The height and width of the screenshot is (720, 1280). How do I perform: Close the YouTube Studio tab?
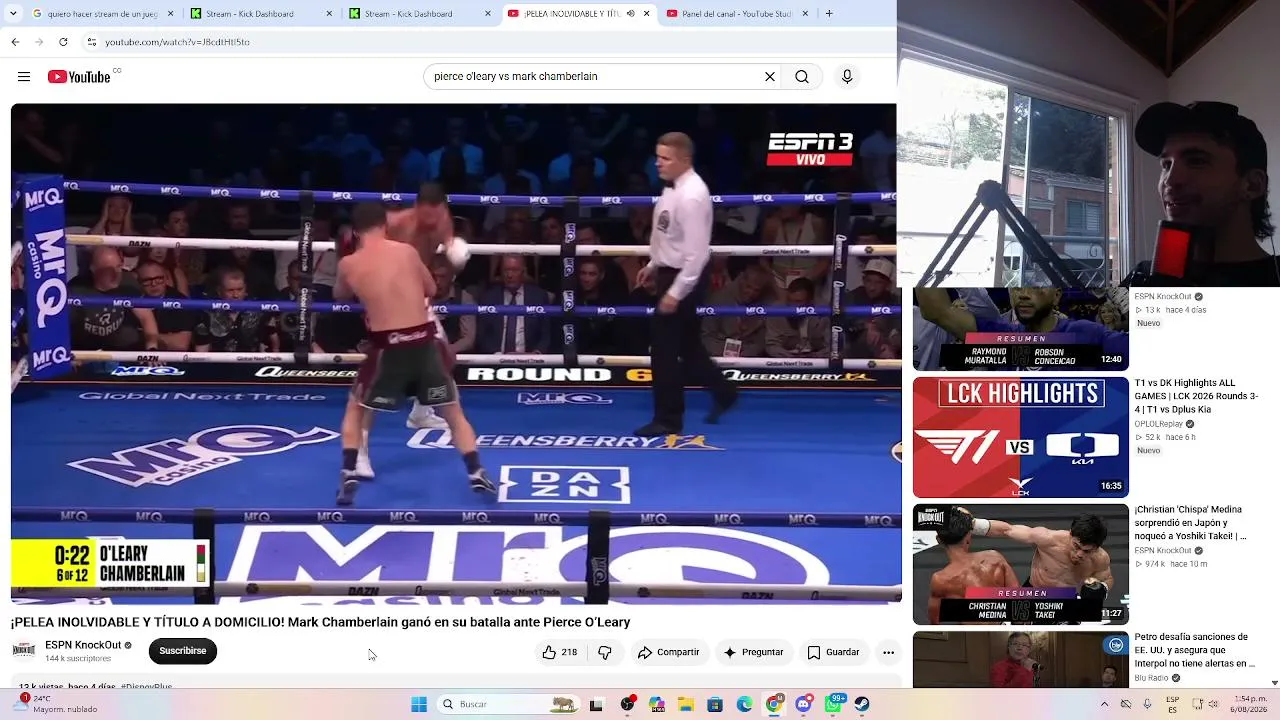pyautogui.click(x=805, y=14)
